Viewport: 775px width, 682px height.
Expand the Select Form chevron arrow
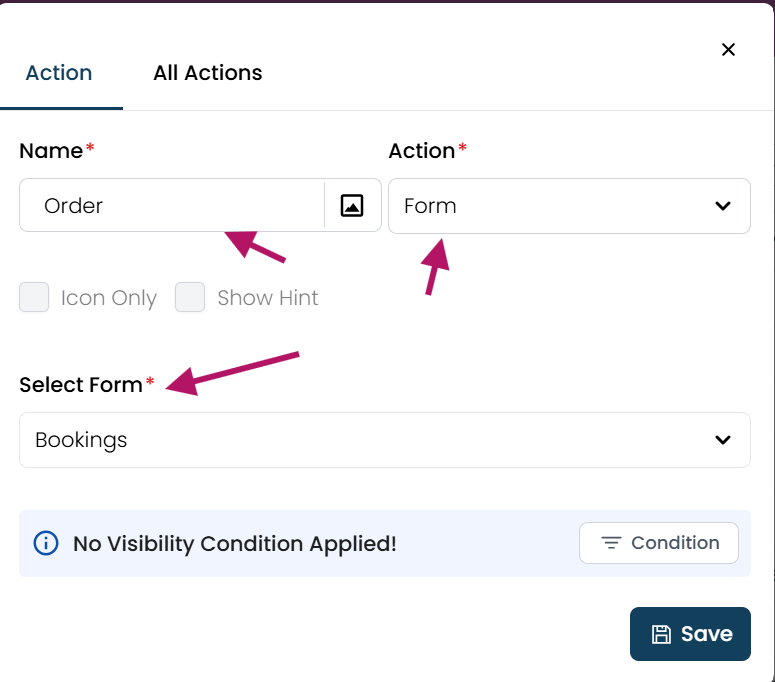pyautogui.click(x=723, y=440)
